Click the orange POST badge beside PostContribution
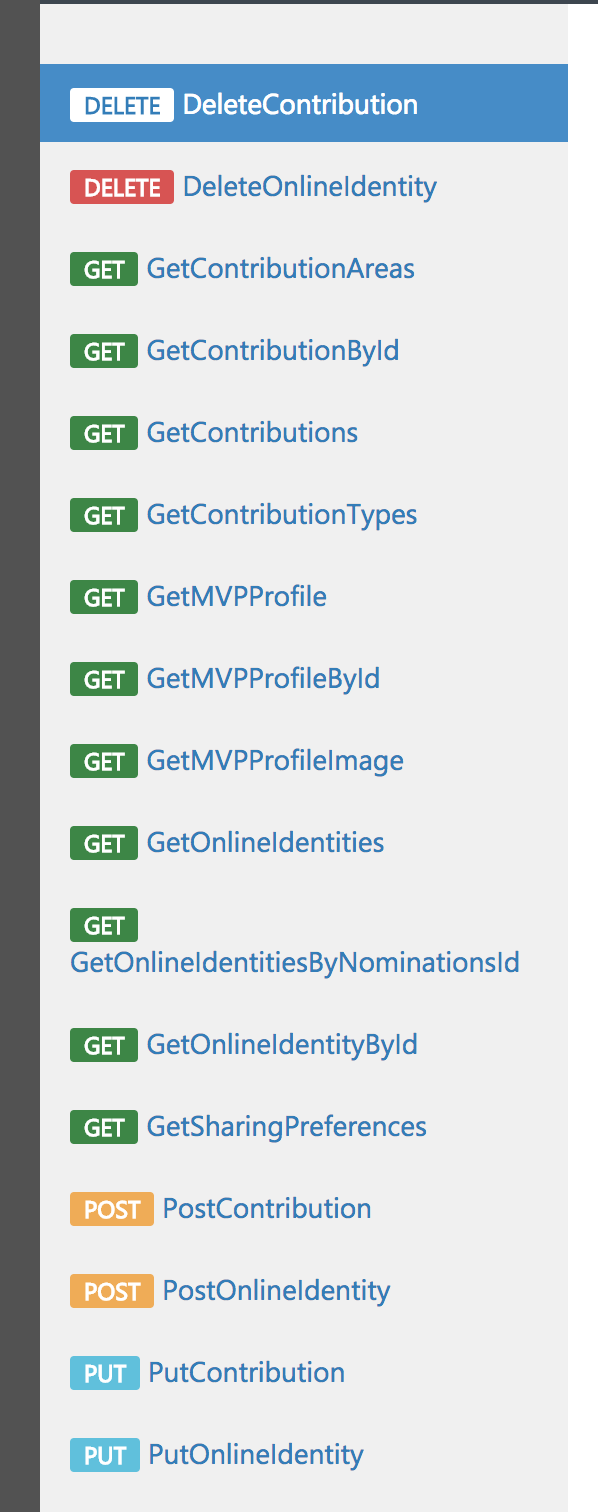598x1512 pixels. point(111,1208)
